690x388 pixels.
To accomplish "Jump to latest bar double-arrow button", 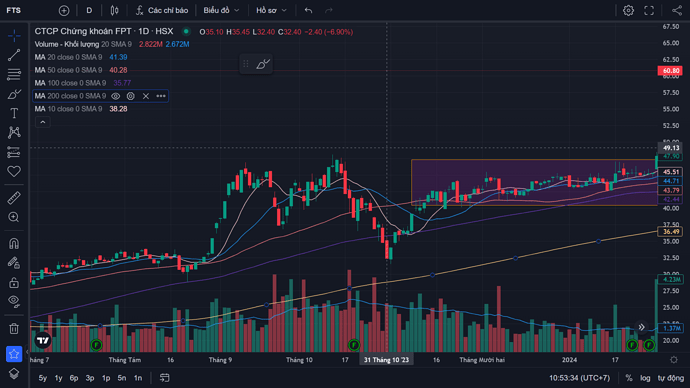I will pos(642,327).
